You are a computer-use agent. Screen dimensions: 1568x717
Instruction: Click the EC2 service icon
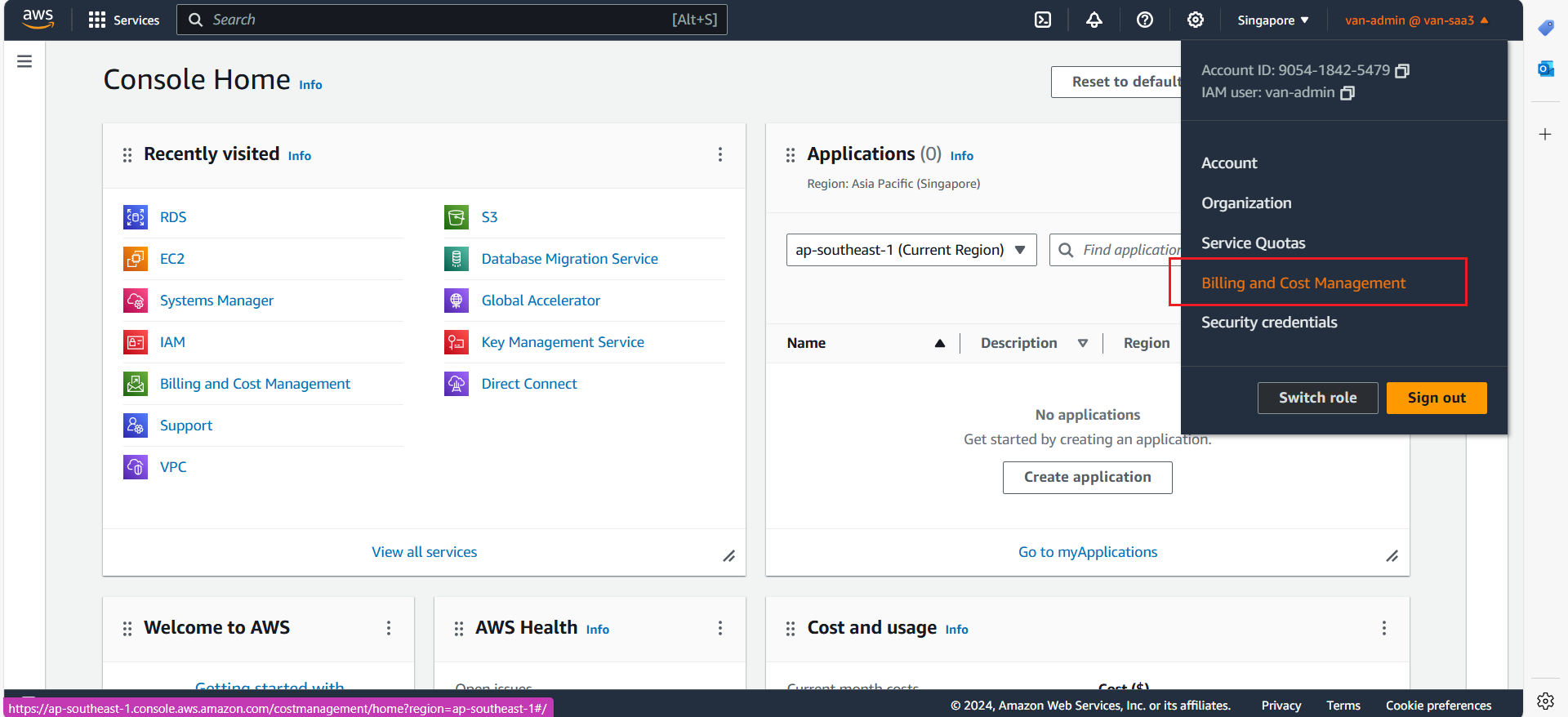(136, 259)
